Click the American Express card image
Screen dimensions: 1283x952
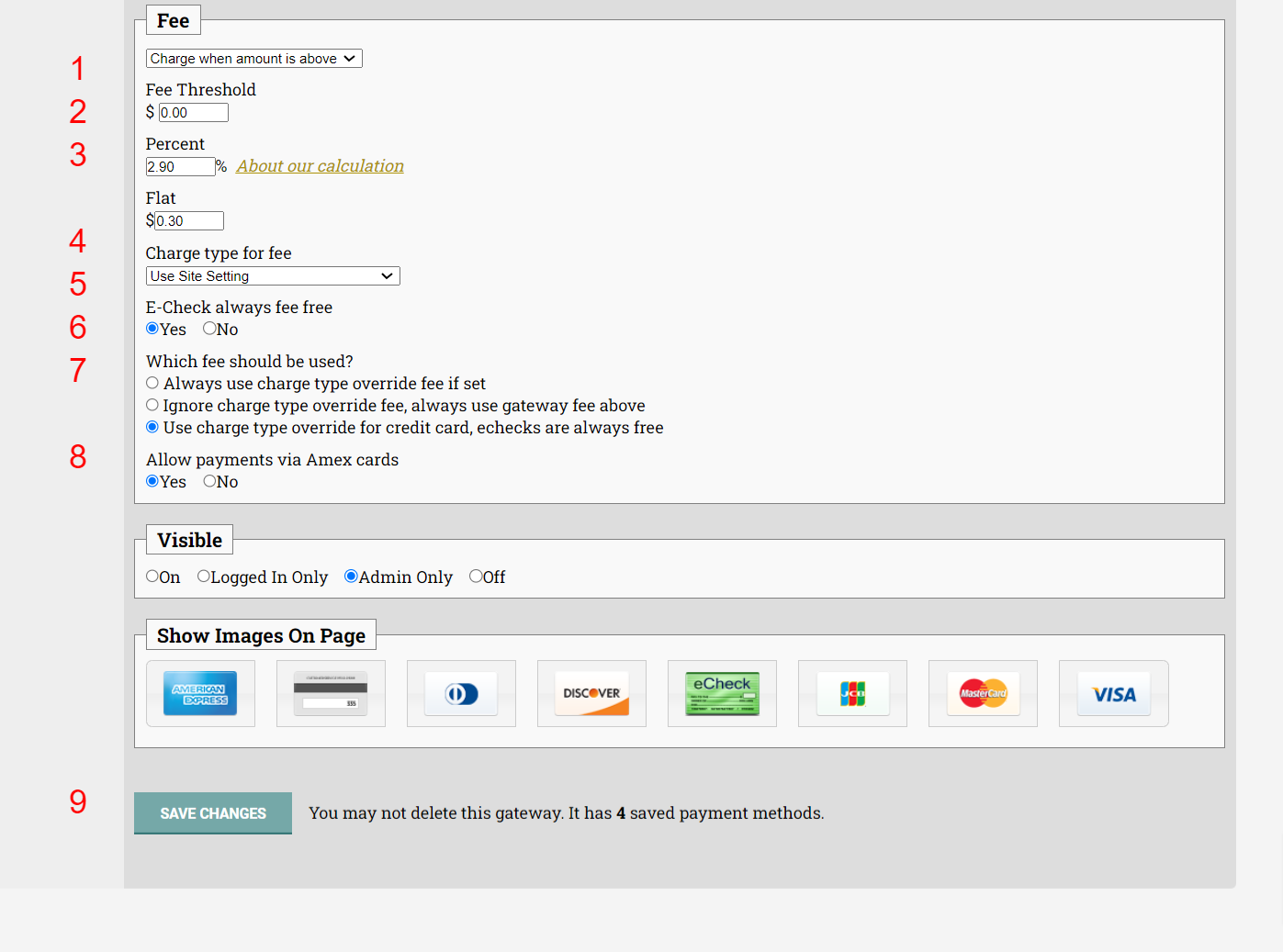coord(200,693)
